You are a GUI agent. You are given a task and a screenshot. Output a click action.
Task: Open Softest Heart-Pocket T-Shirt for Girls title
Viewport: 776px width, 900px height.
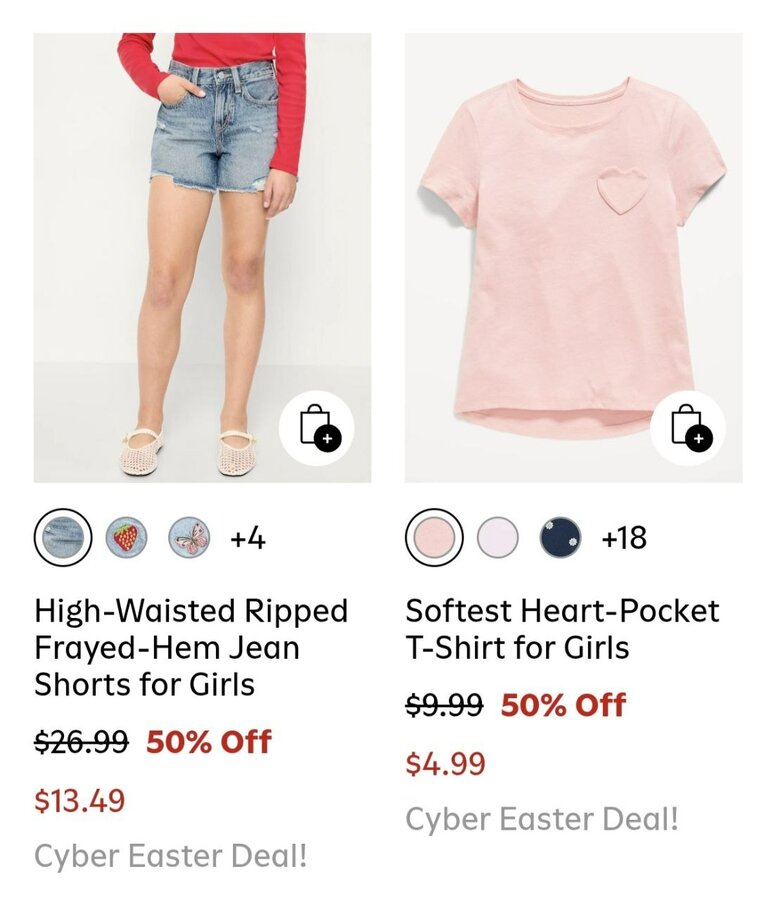pyautogui.click(x=562, y=629)
